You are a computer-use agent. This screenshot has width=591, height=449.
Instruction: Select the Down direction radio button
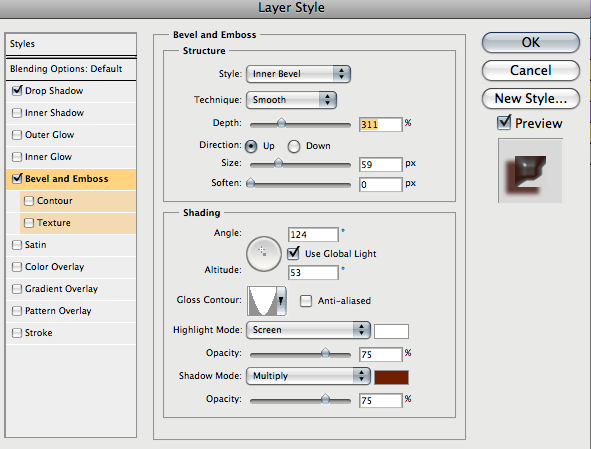(294, 146)
